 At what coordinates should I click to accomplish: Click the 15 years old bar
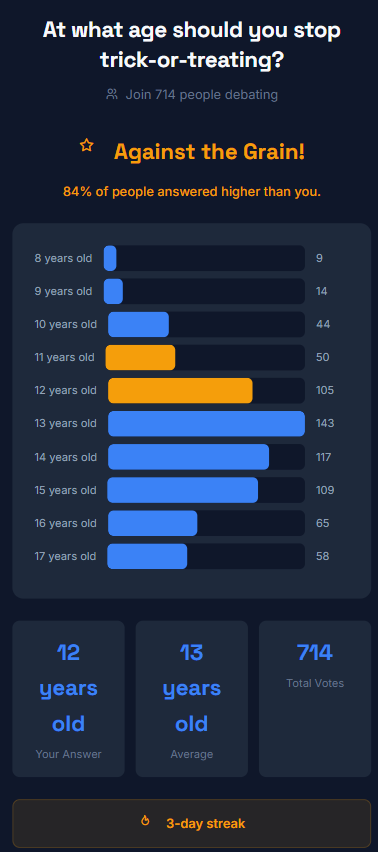click(x=182, y=490)
